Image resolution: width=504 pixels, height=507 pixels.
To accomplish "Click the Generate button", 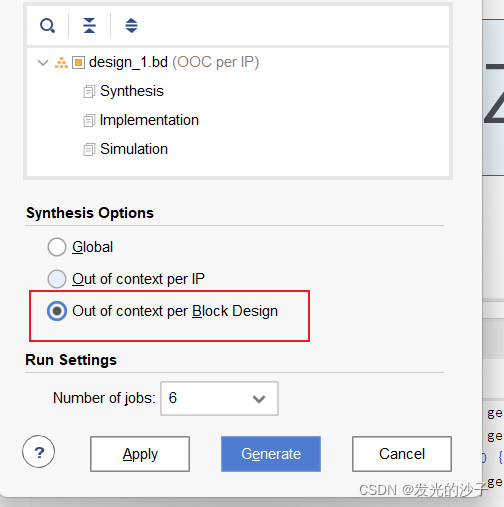I will 271,454.
